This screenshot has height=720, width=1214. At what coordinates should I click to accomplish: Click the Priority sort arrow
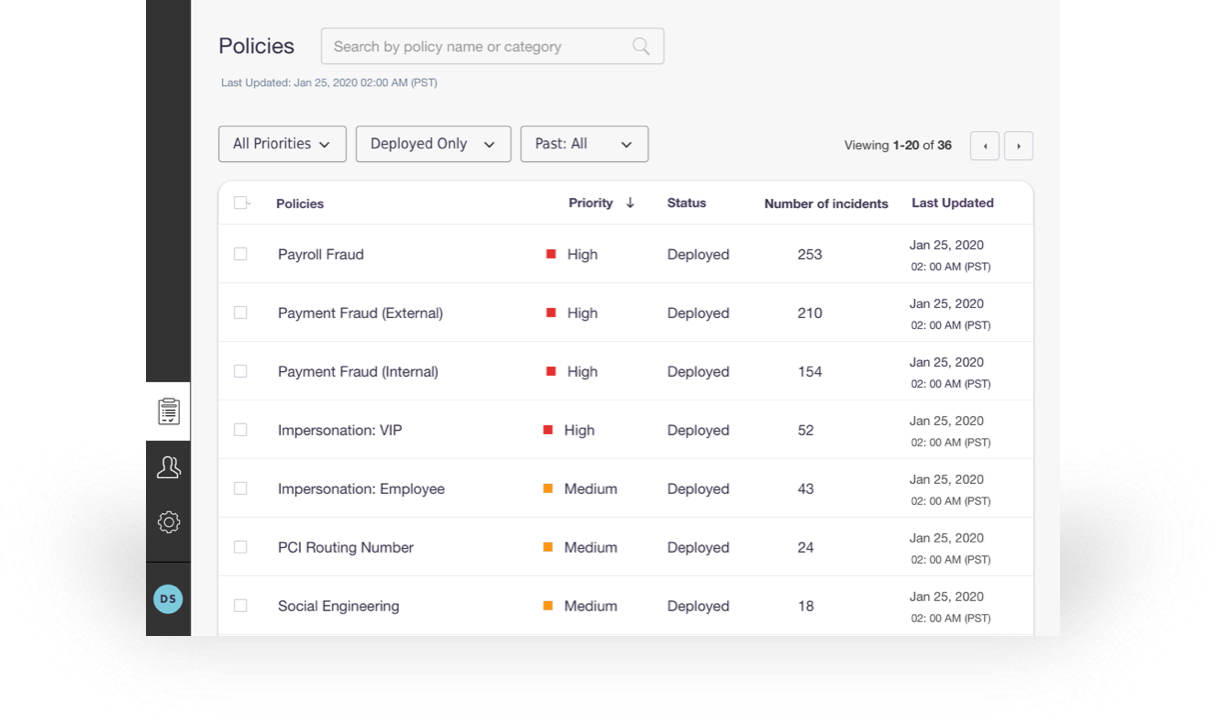(x=630, y=203)
